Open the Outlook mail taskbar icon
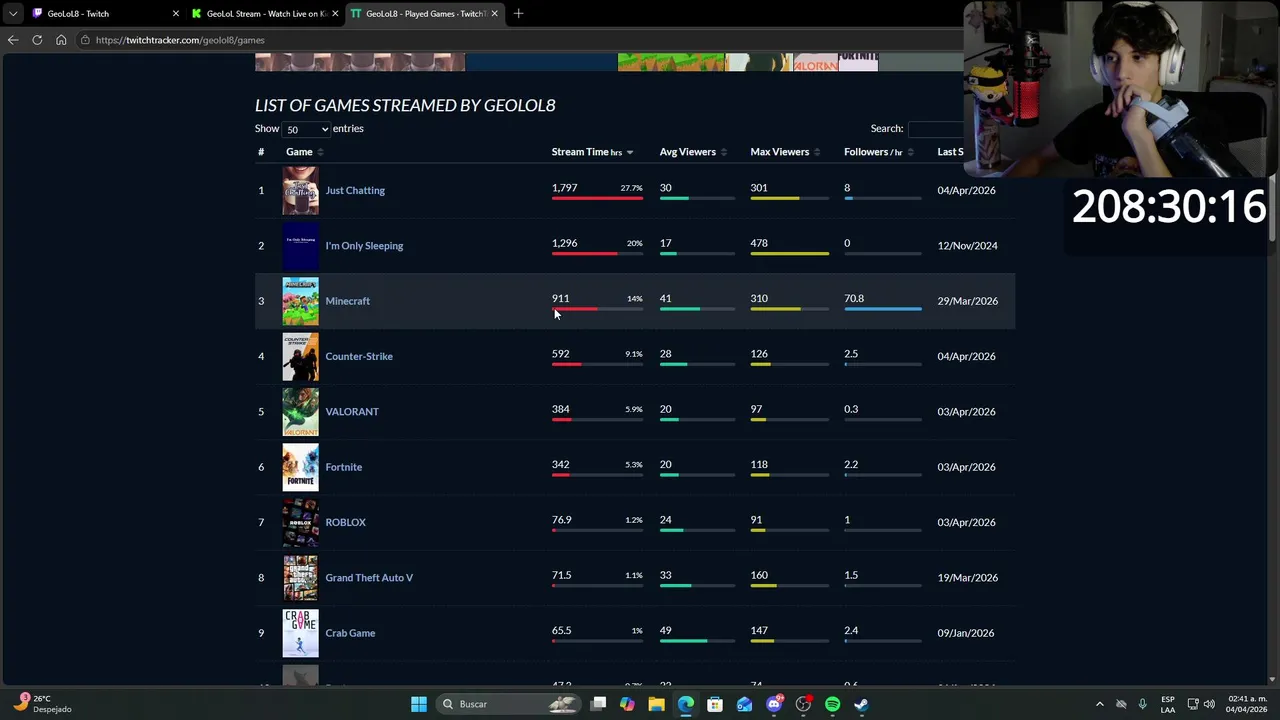Image resolution: width=1280 pixels, height=720 pixels. pyautogui.click(x=744, y=704)
